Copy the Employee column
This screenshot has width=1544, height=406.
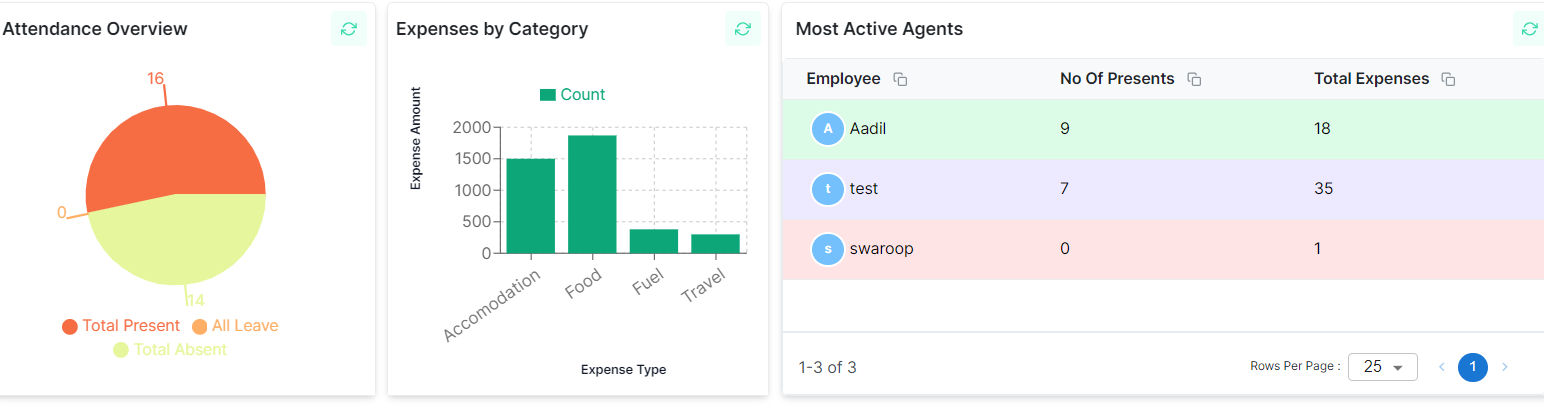coord(900,79)
